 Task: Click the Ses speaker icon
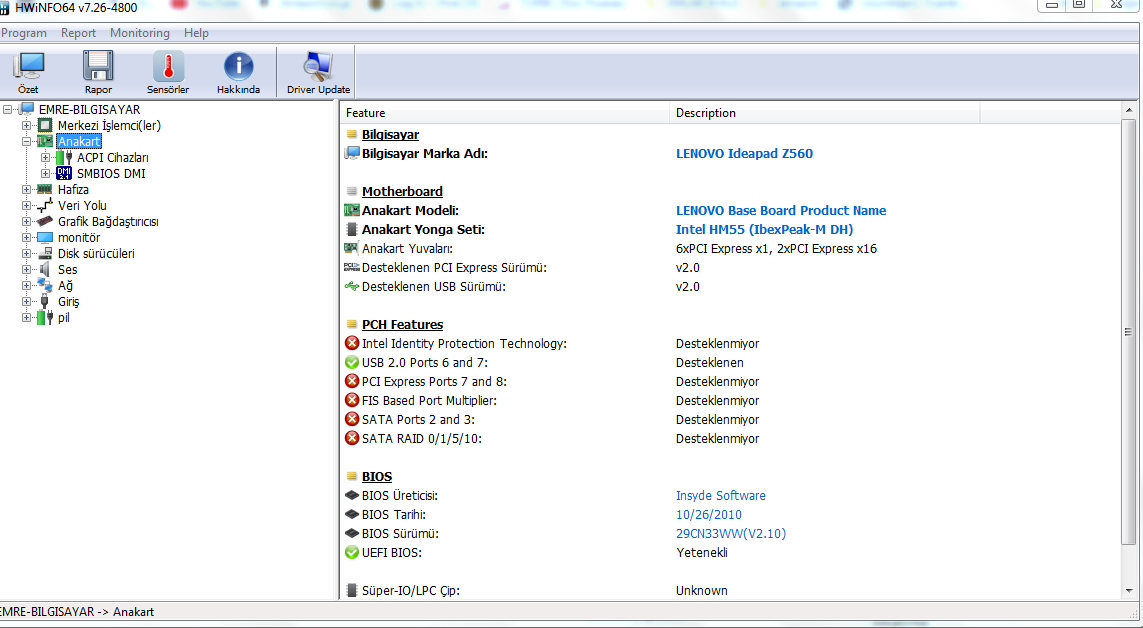(45, 270)
